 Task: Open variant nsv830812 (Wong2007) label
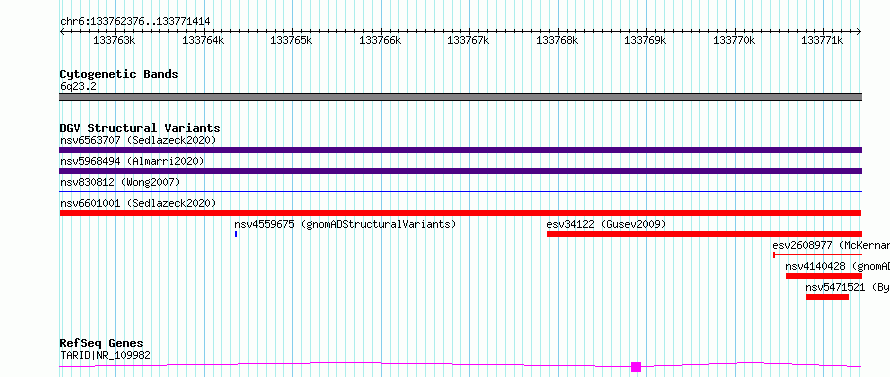tap(120, 182)
